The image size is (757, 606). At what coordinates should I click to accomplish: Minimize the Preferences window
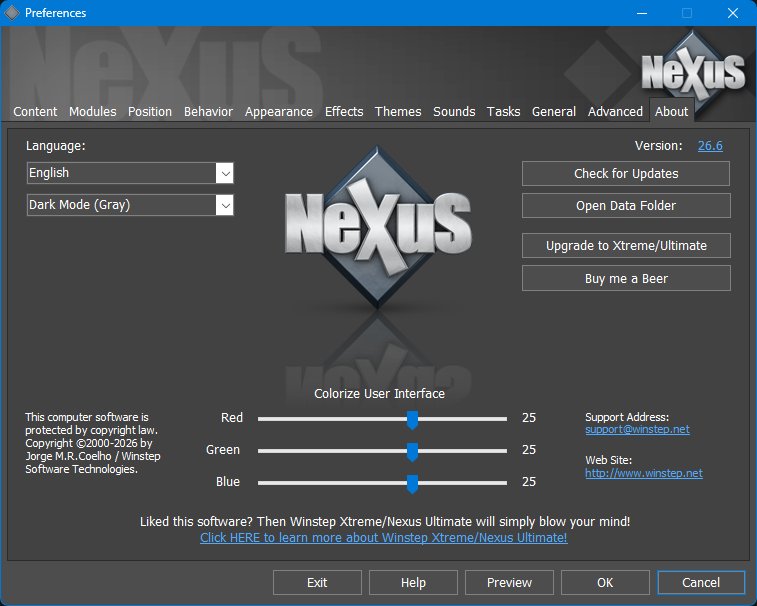pyautogui.click(x=642, y=13)
